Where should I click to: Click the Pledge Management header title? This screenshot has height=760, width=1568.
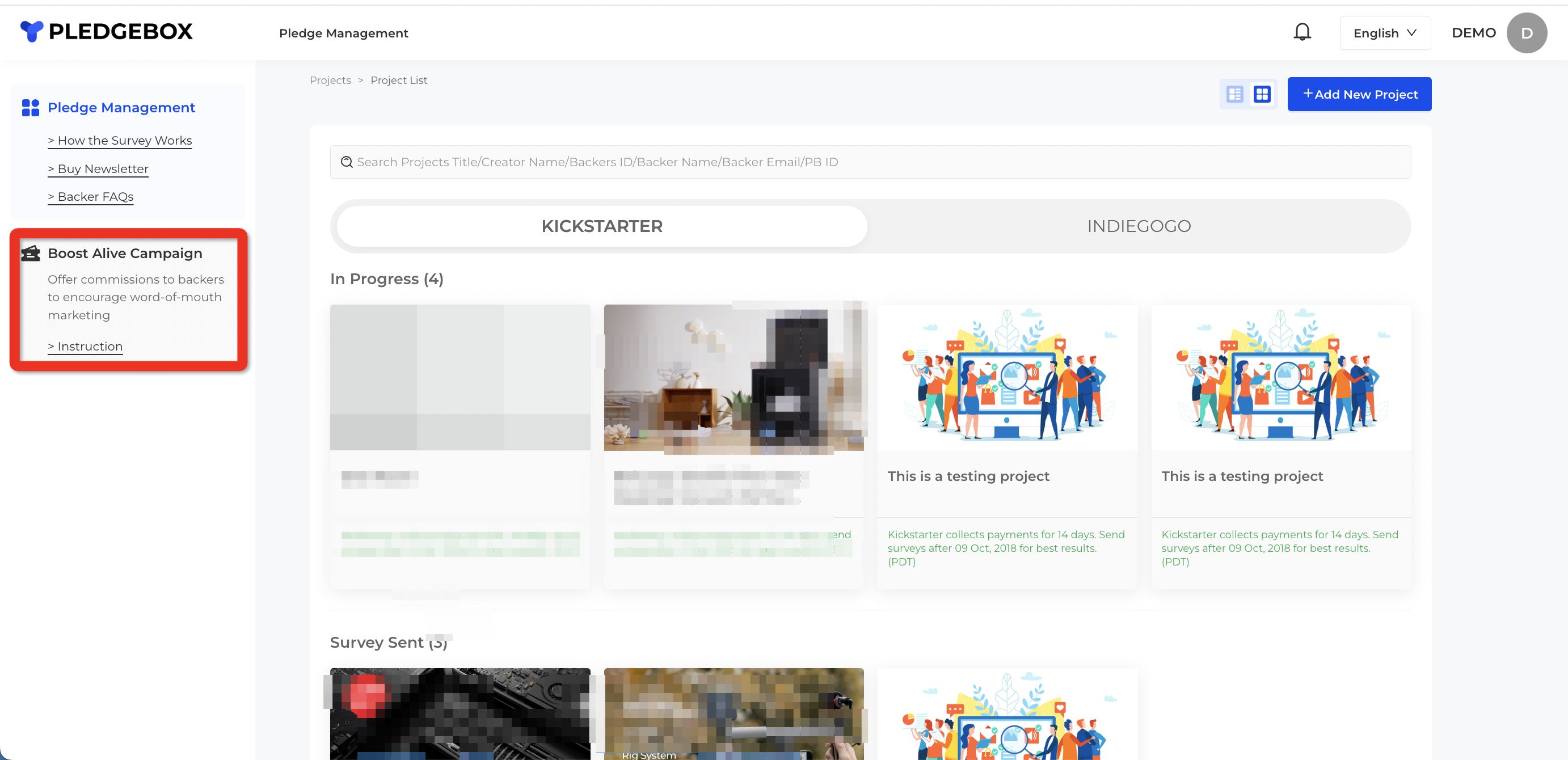(x=343, y=33)
